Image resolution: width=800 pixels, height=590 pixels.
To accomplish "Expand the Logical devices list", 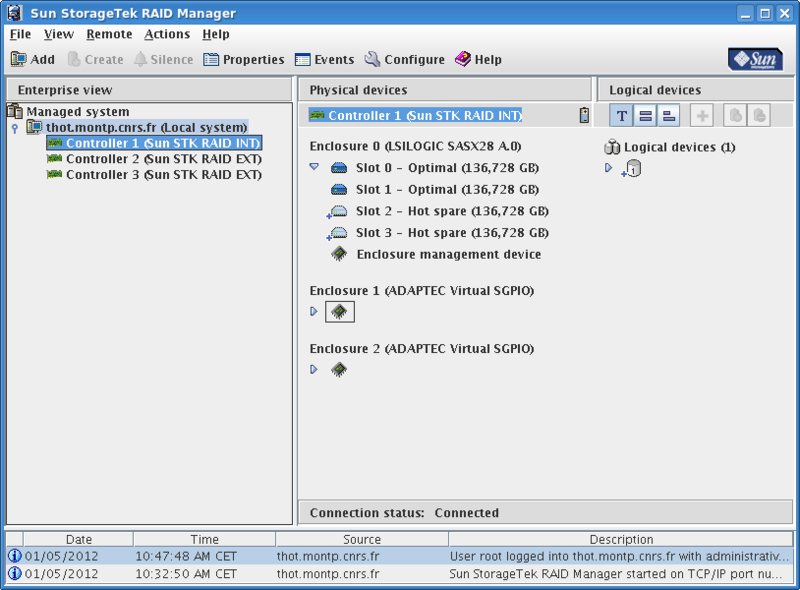I will (608, 168).
